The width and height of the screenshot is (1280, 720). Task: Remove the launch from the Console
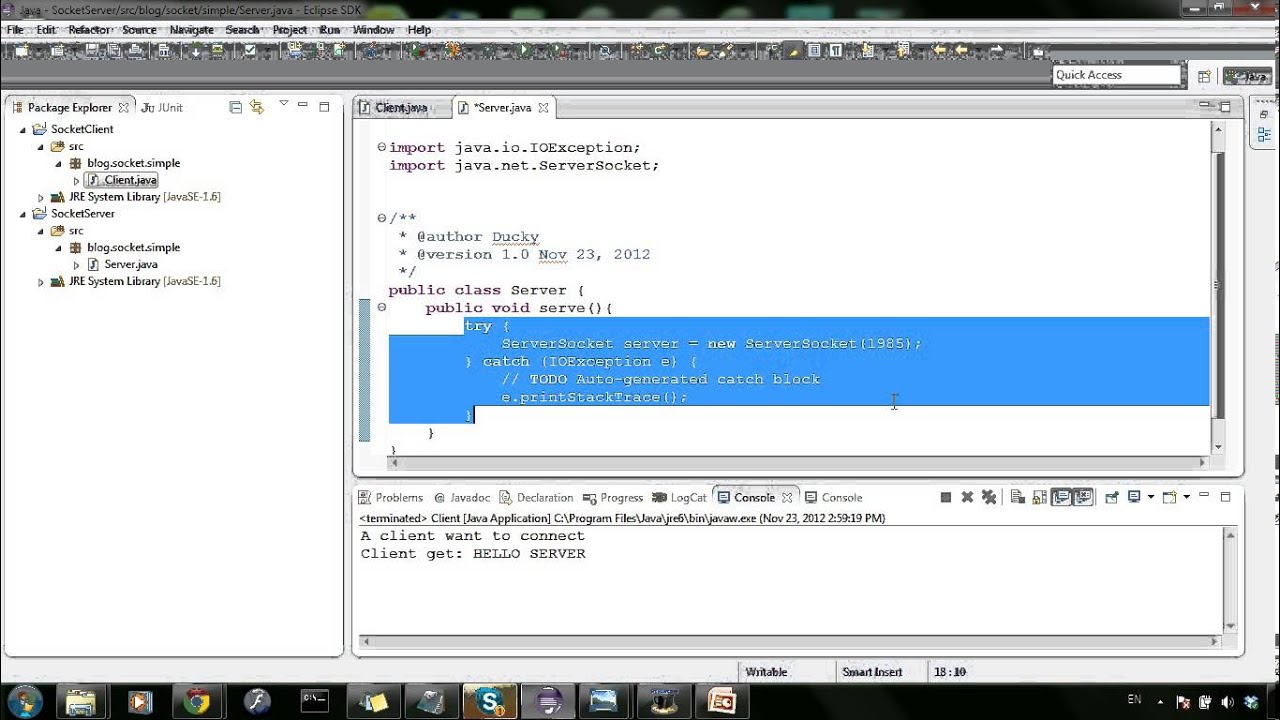[967, 497]
